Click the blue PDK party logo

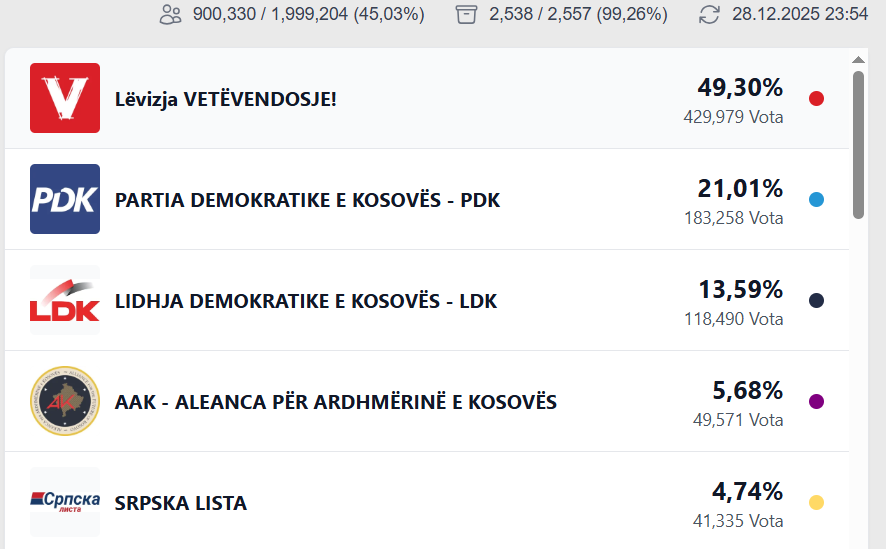coord(65,199)
